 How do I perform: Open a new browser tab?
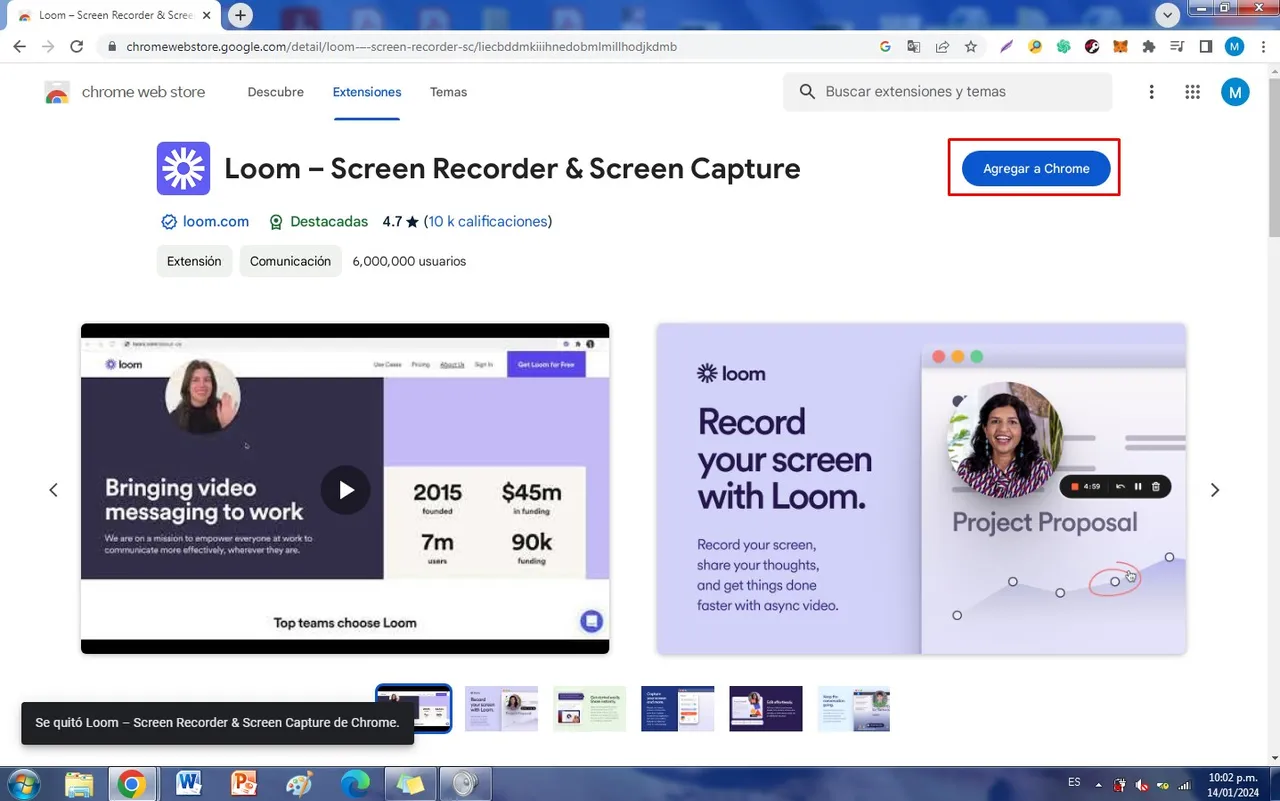(x=240, y=15)
